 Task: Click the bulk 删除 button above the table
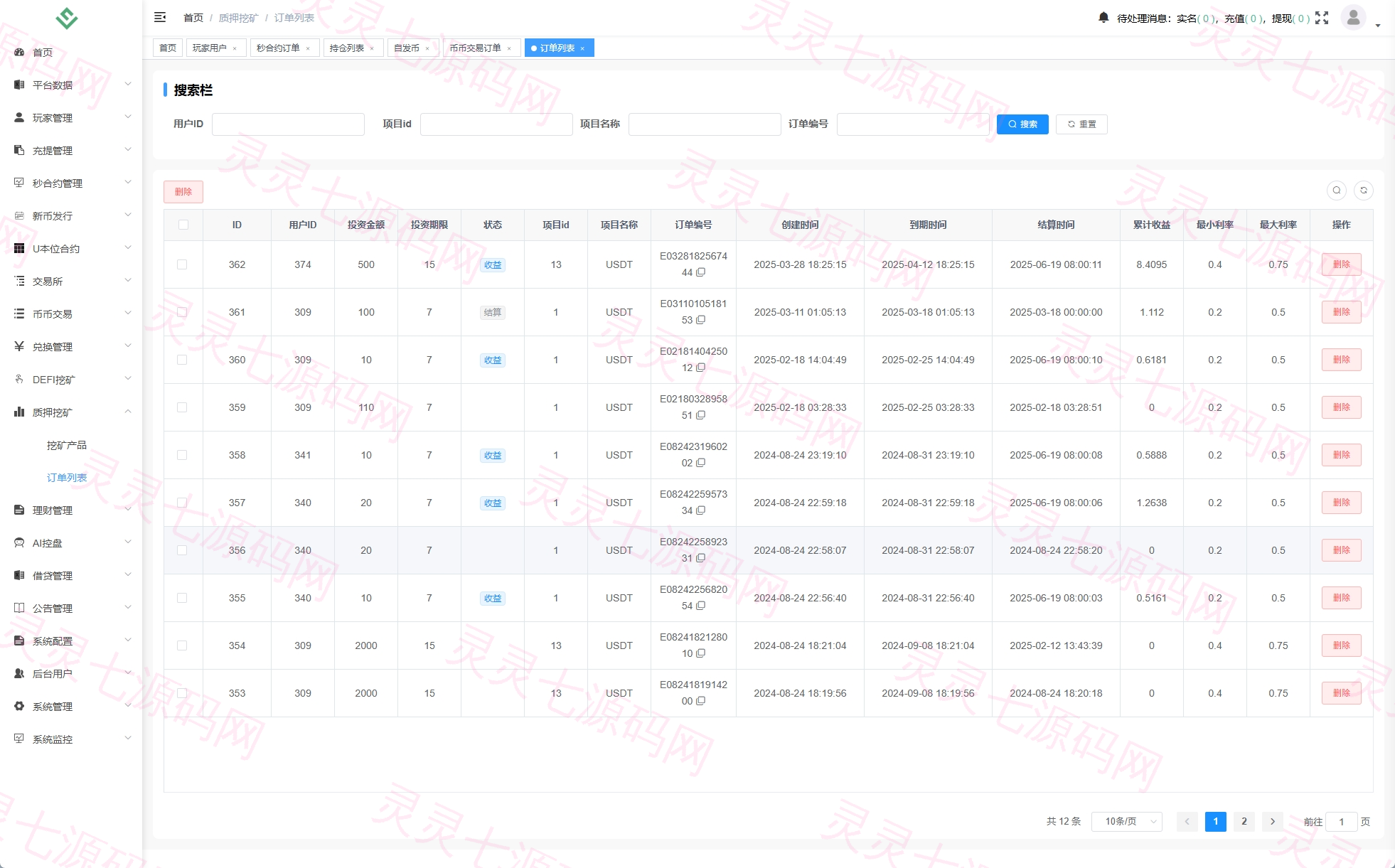click(183, 191)
